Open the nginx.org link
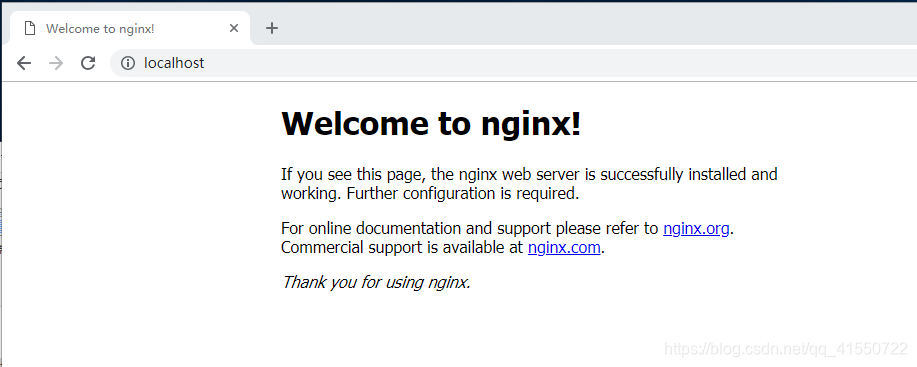 coord(696,228)
